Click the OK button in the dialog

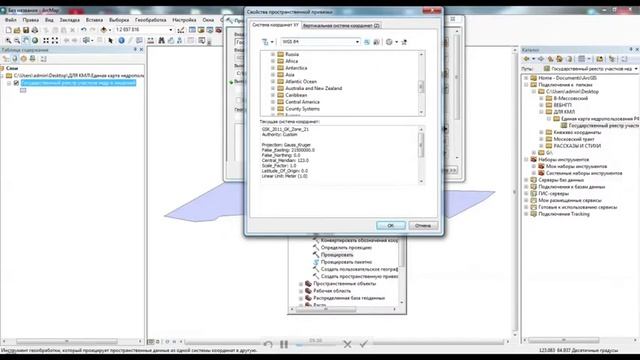(x=391, y=226)
